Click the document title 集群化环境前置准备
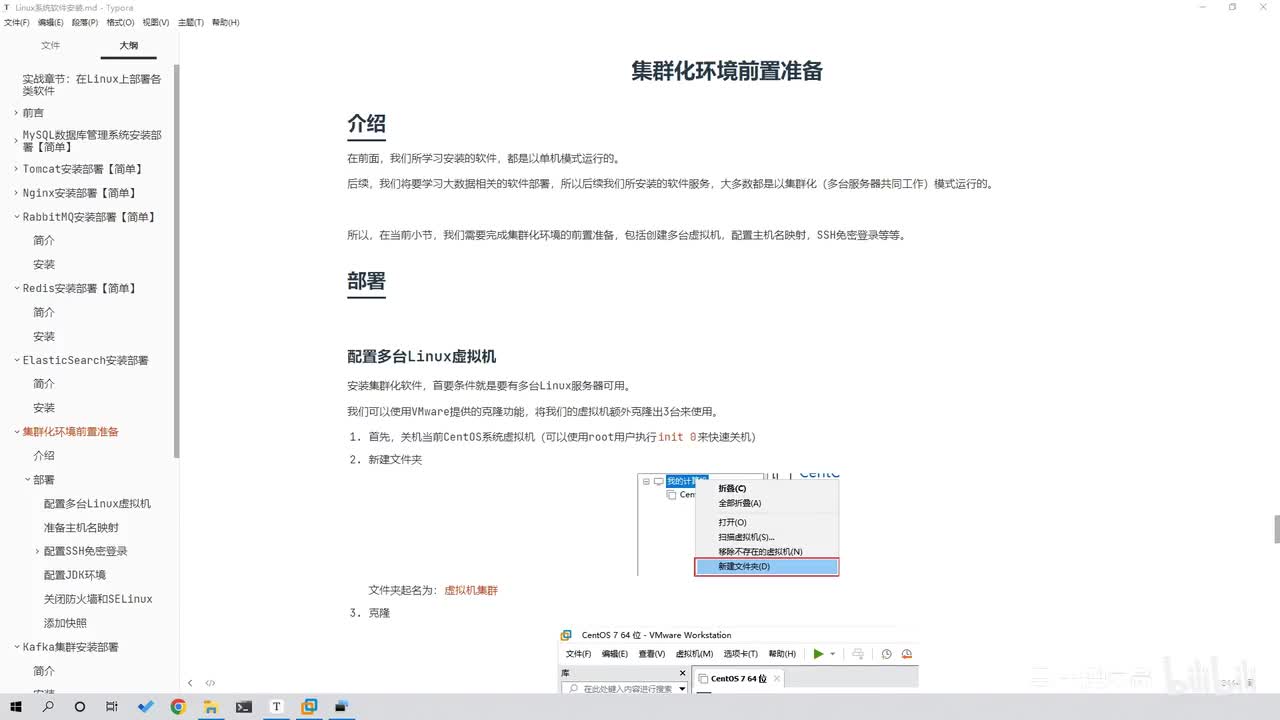 [727, 71]
